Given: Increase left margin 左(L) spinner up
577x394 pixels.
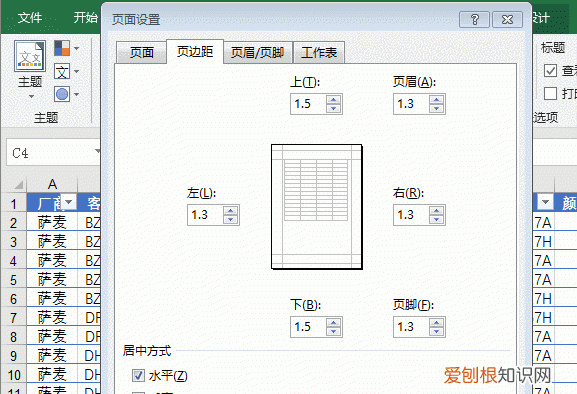Looking at the screenshot, I should 230,210.
